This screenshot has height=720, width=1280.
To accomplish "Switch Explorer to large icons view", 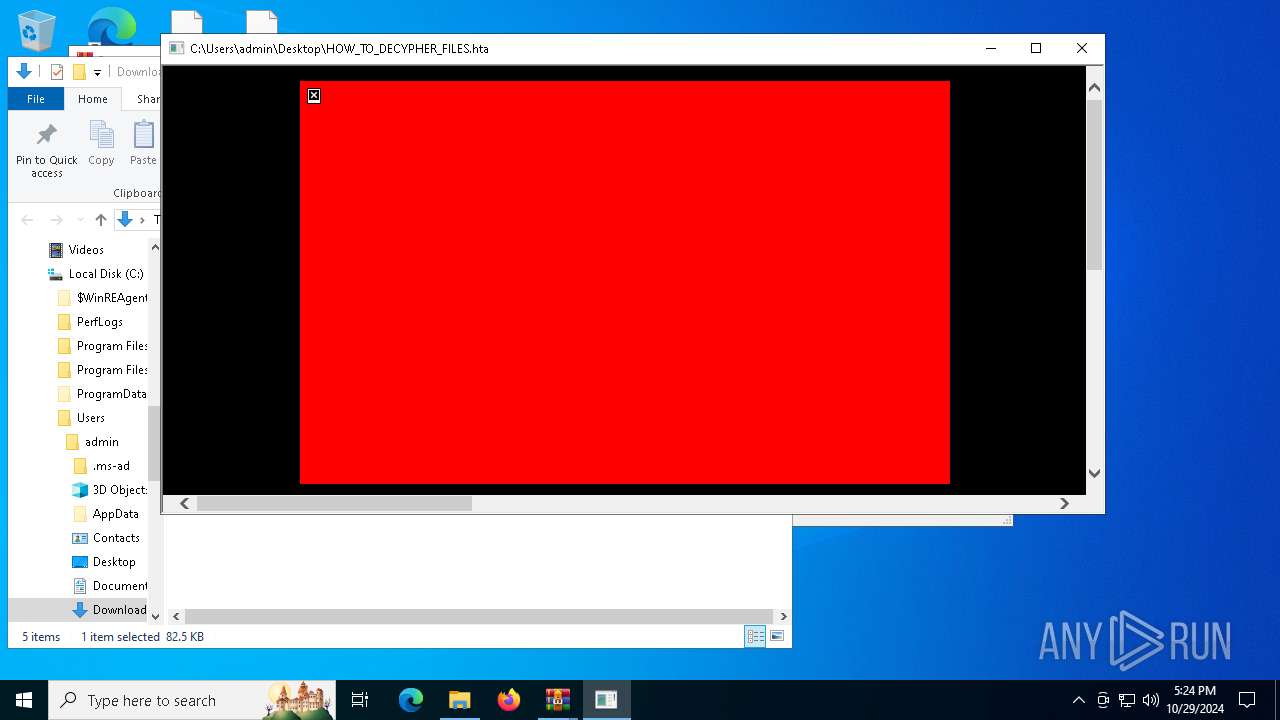I will [x=776, y=636].
